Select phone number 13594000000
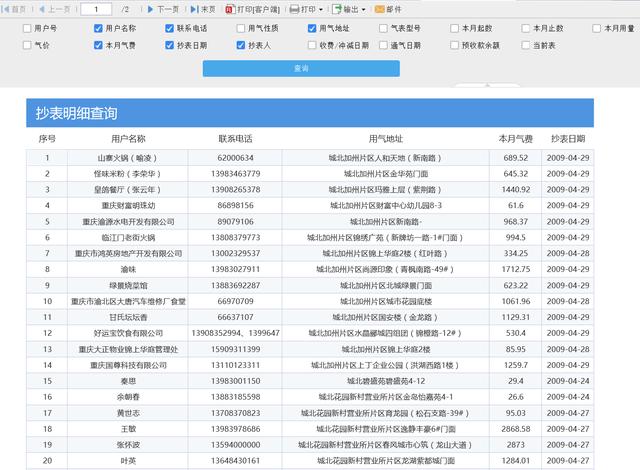 236,445
